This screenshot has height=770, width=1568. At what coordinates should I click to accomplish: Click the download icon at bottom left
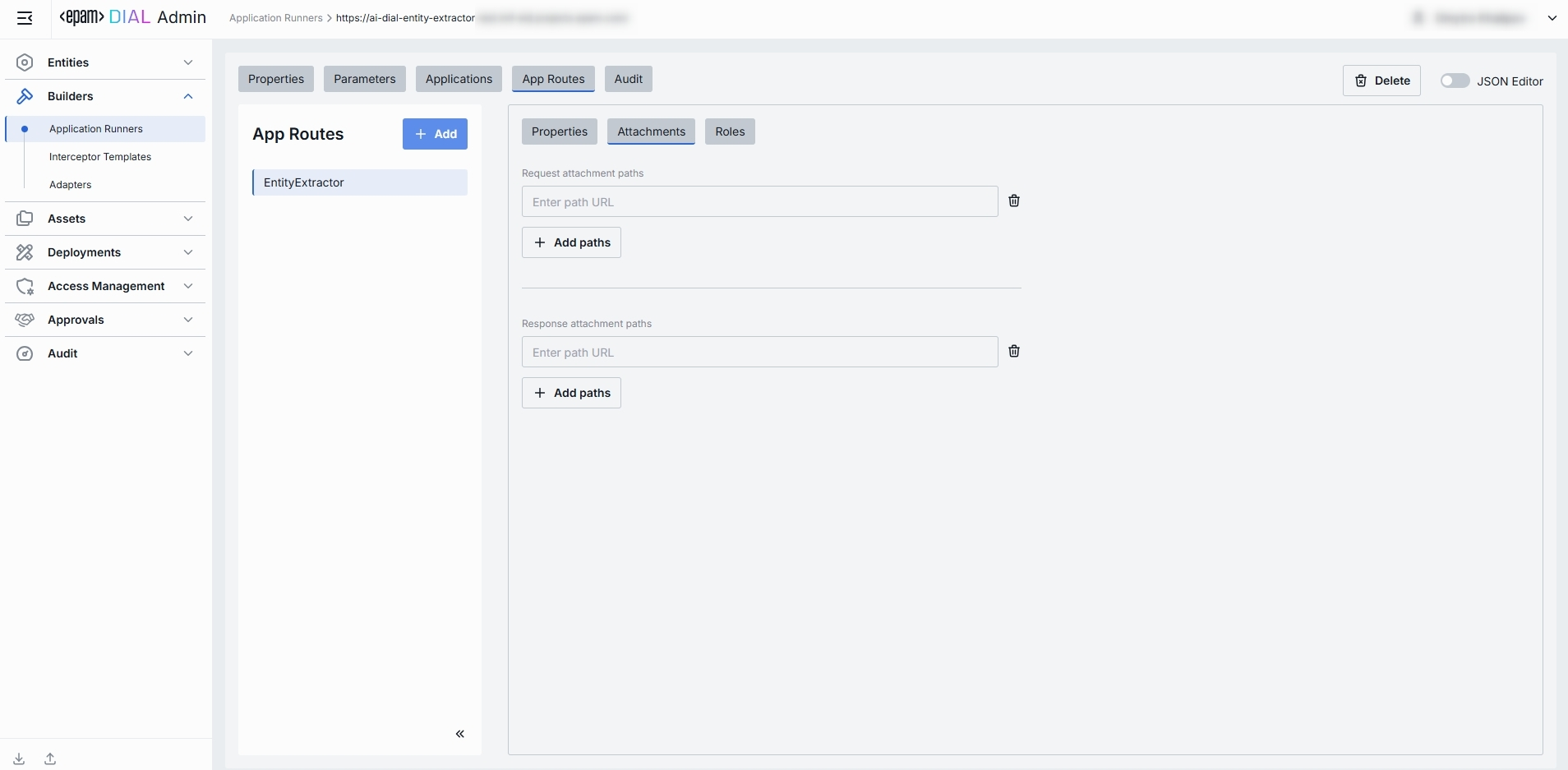coord(19,758)
